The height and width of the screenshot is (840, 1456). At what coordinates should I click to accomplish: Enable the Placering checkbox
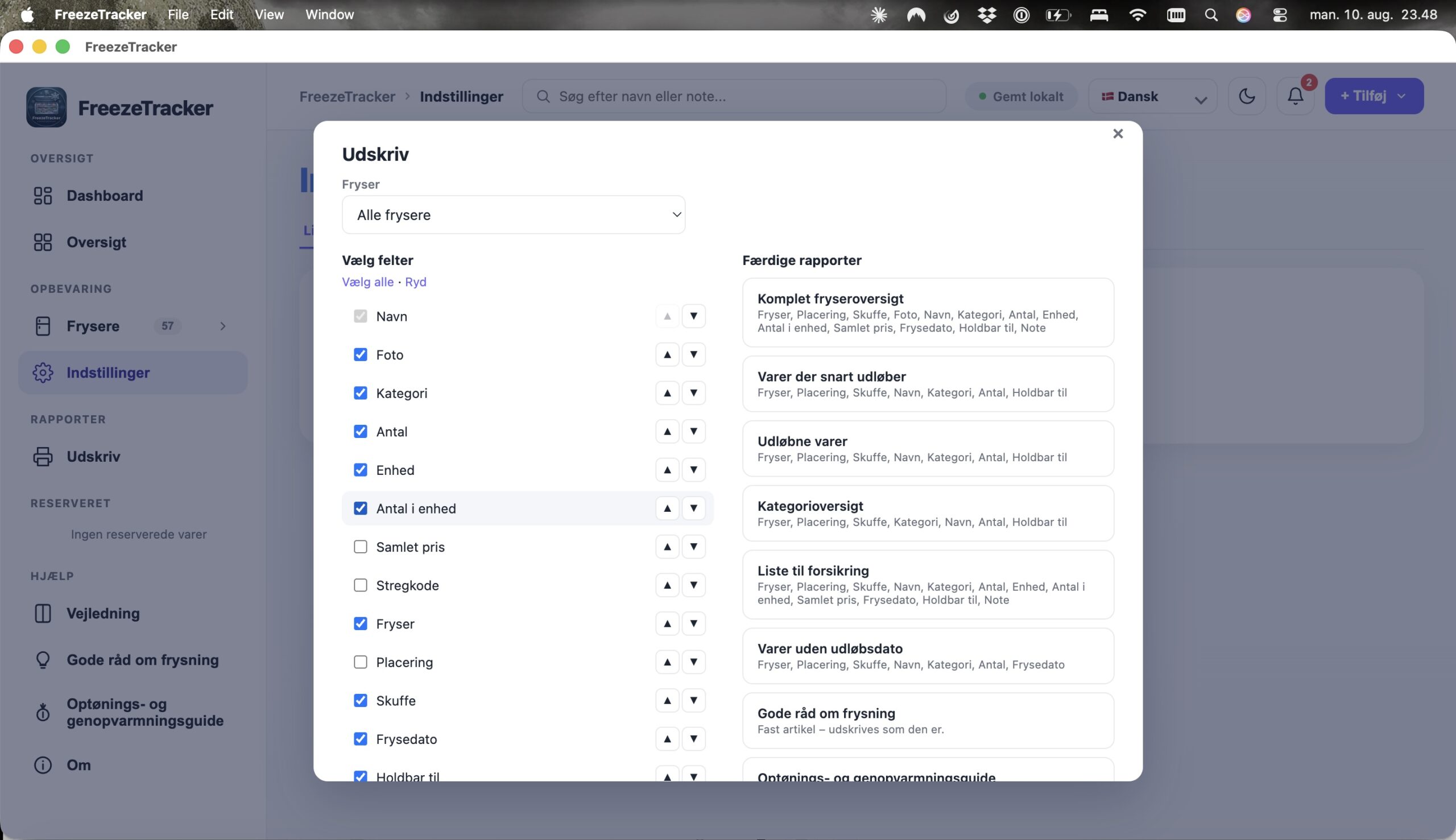tap(360, 663)
